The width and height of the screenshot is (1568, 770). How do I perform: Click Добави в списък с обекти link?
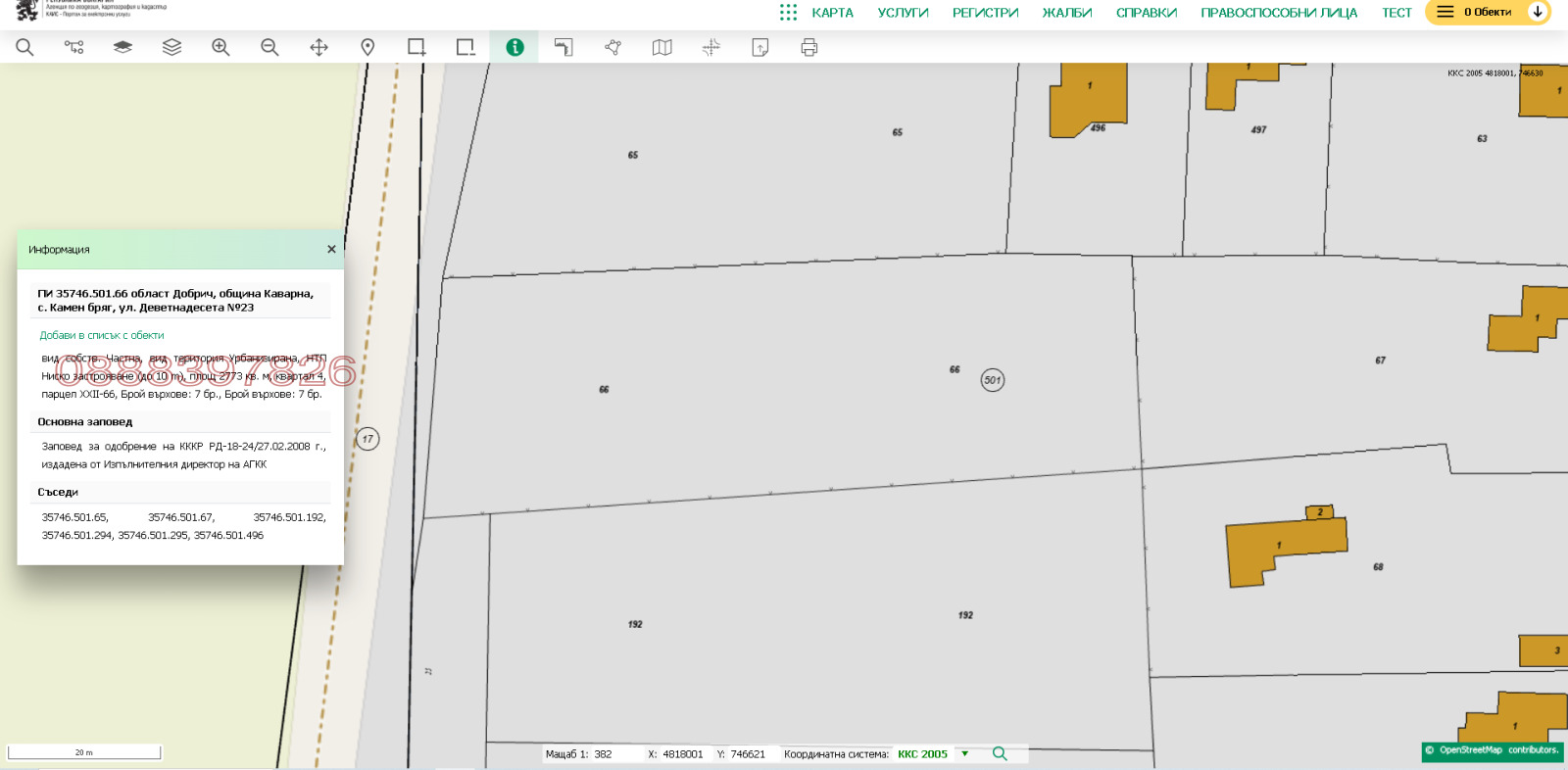[102, 335]
